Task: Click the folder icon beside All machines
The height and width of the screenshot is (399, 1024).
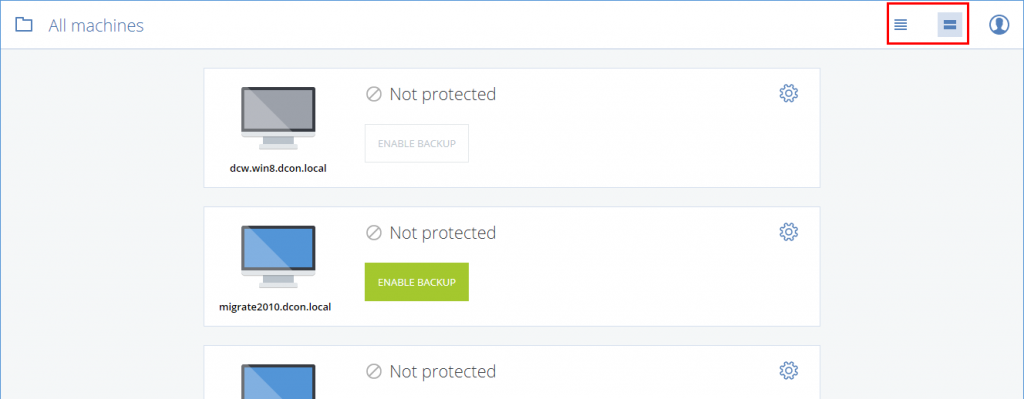Action: [x=24, y=25]
